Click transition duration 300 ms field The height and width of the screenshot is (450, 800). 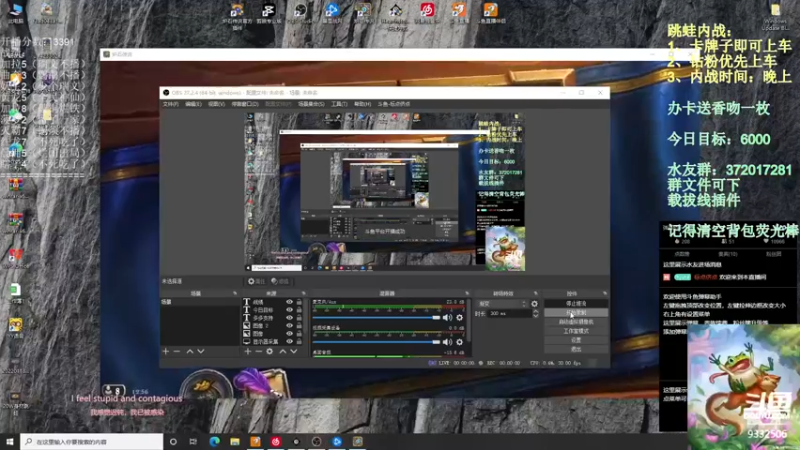tap(510, 313)
